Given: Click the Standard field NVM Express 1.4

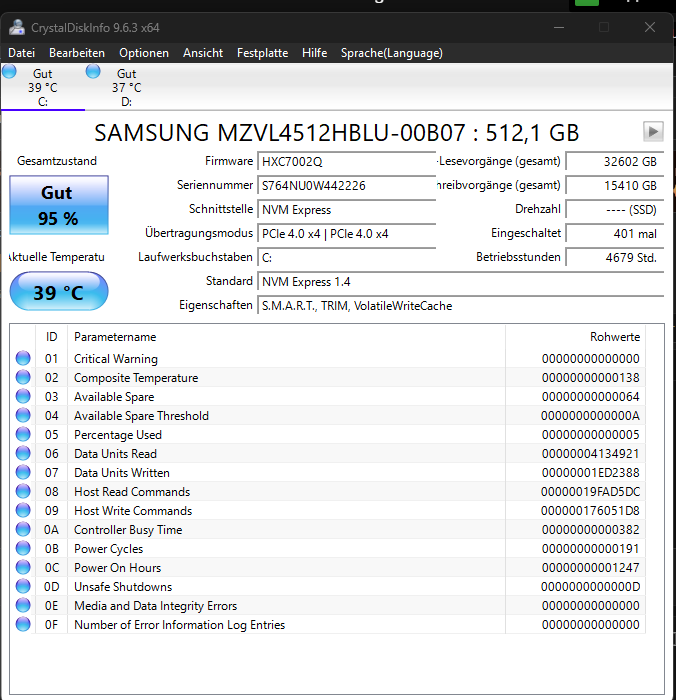Looking at the screenshot, I should (x=460, y=282).
